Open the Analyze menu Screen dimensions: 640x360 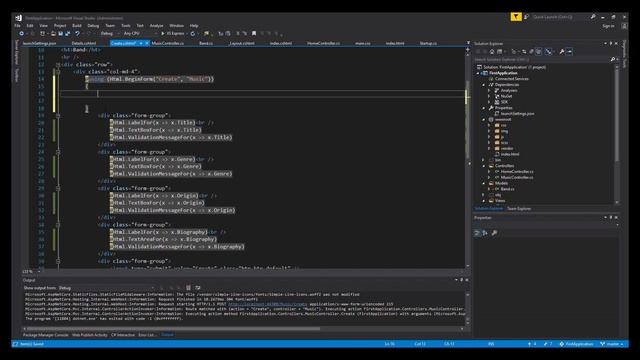(x=156, y=26)
